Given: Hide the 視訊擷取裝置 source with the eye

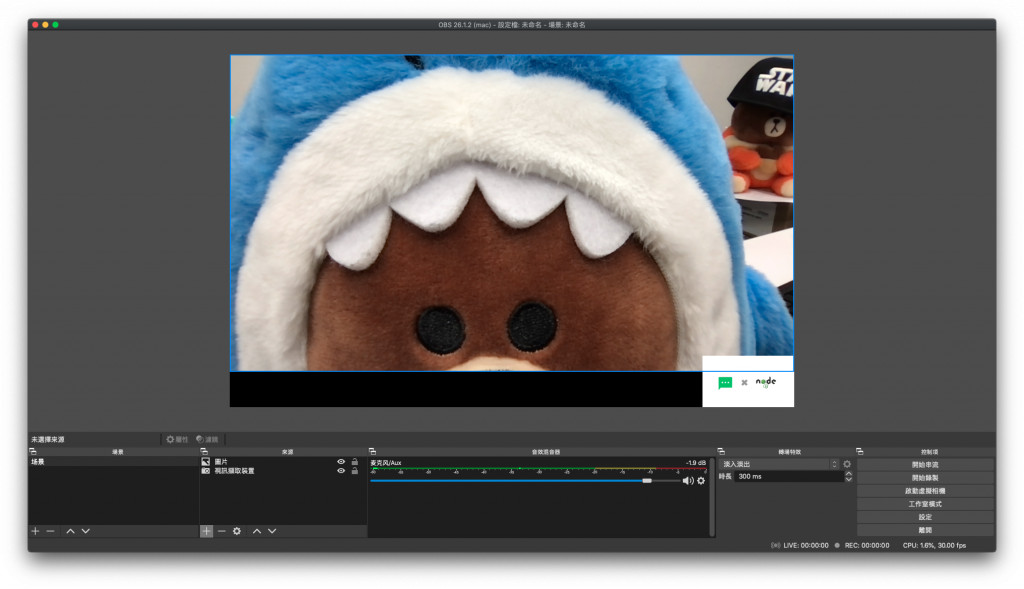Looking at the screenshot, I should tap(341, 471).
